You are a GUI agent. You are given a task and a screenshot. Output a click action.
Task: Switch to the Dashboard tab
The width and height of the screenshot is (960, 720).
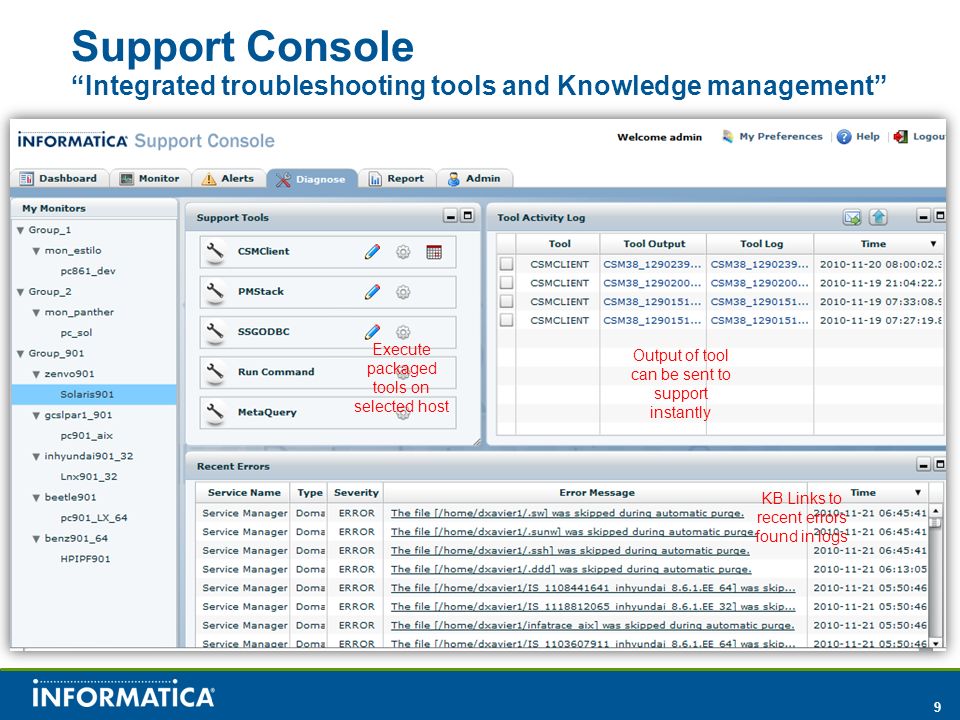click(59, 178)
